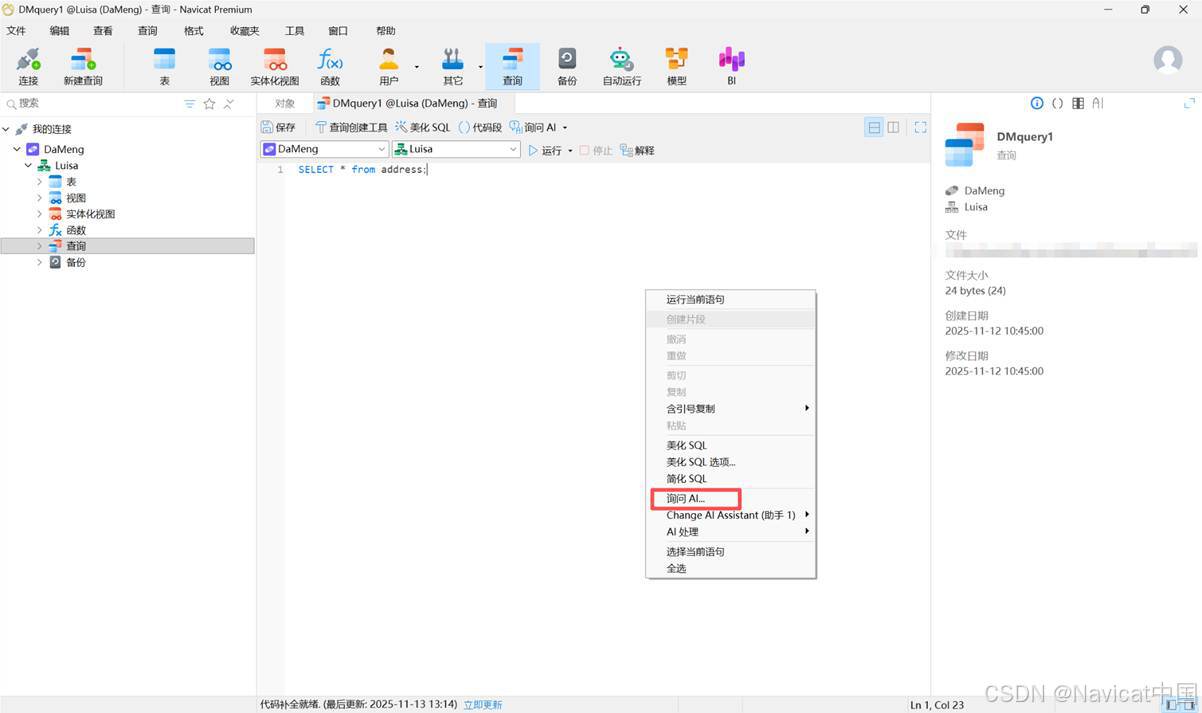Open the code snippet parentheses icon in right panel
This screenshot has width=1202, height=713.
tap(1057, 103)
